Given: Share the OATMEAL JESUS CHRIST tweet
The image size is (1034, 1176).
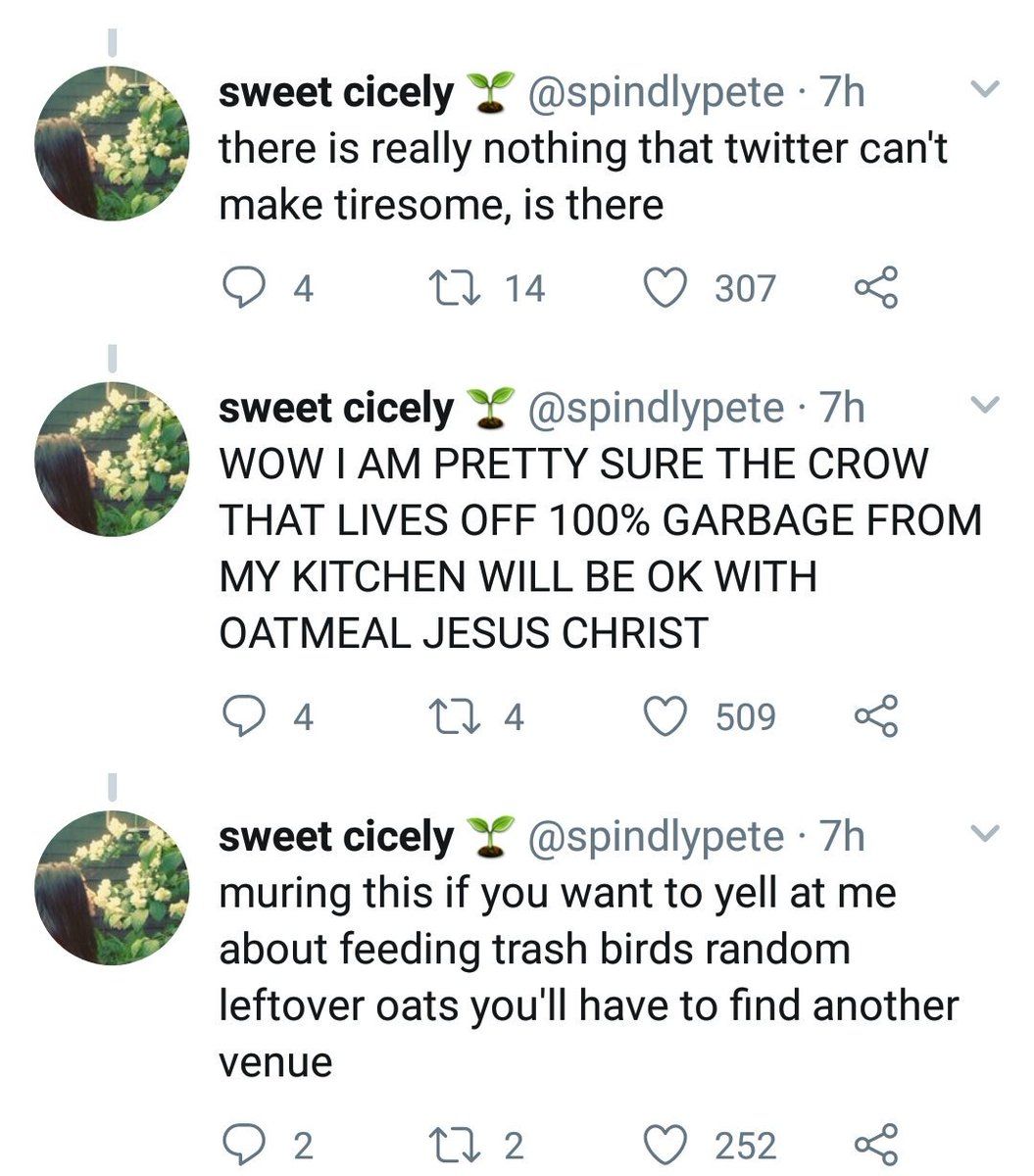Looking at the screenshot, I should pos(875,716).
